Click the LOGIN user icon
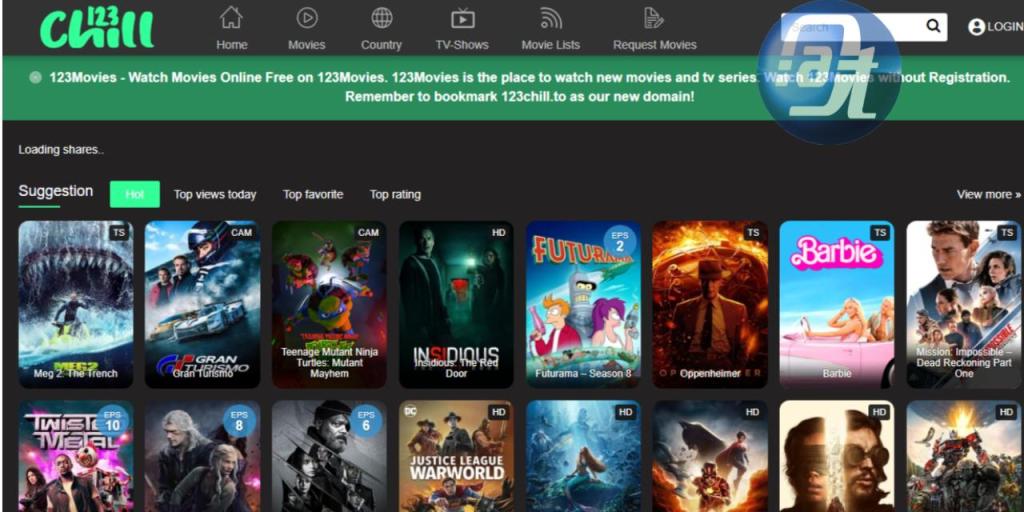Viewport: 1024px width, 512px height. click(976, 27)
